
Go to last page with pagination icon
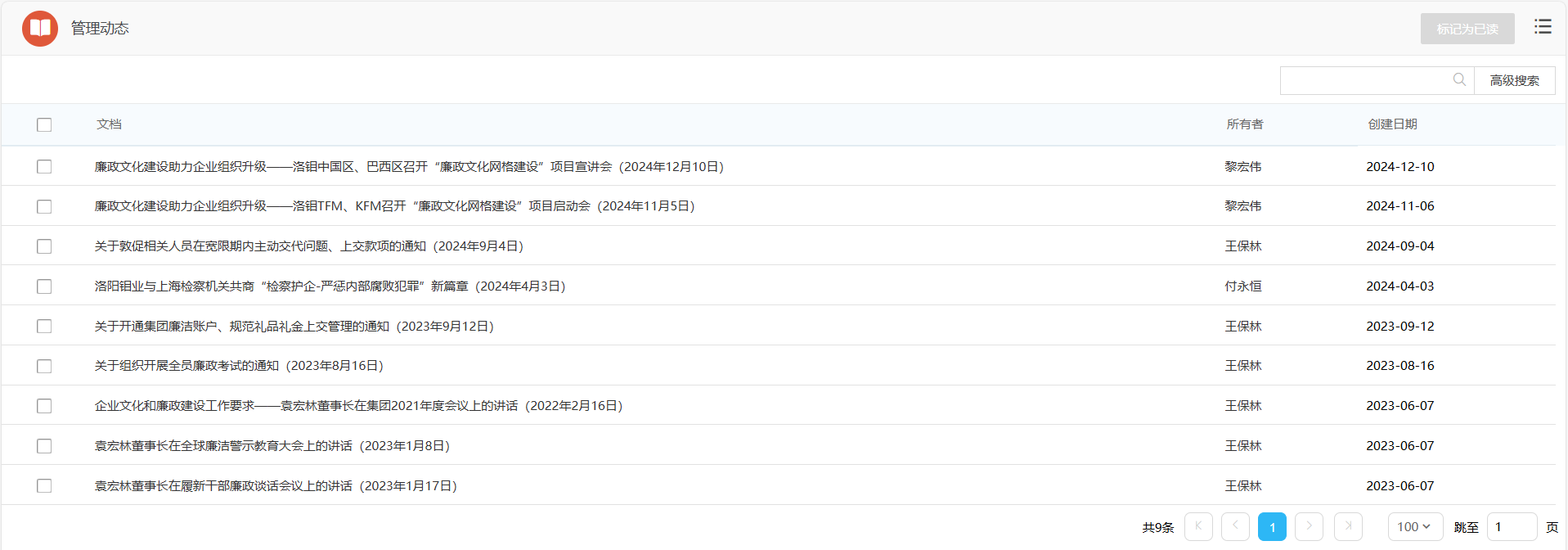(1348, 526)
